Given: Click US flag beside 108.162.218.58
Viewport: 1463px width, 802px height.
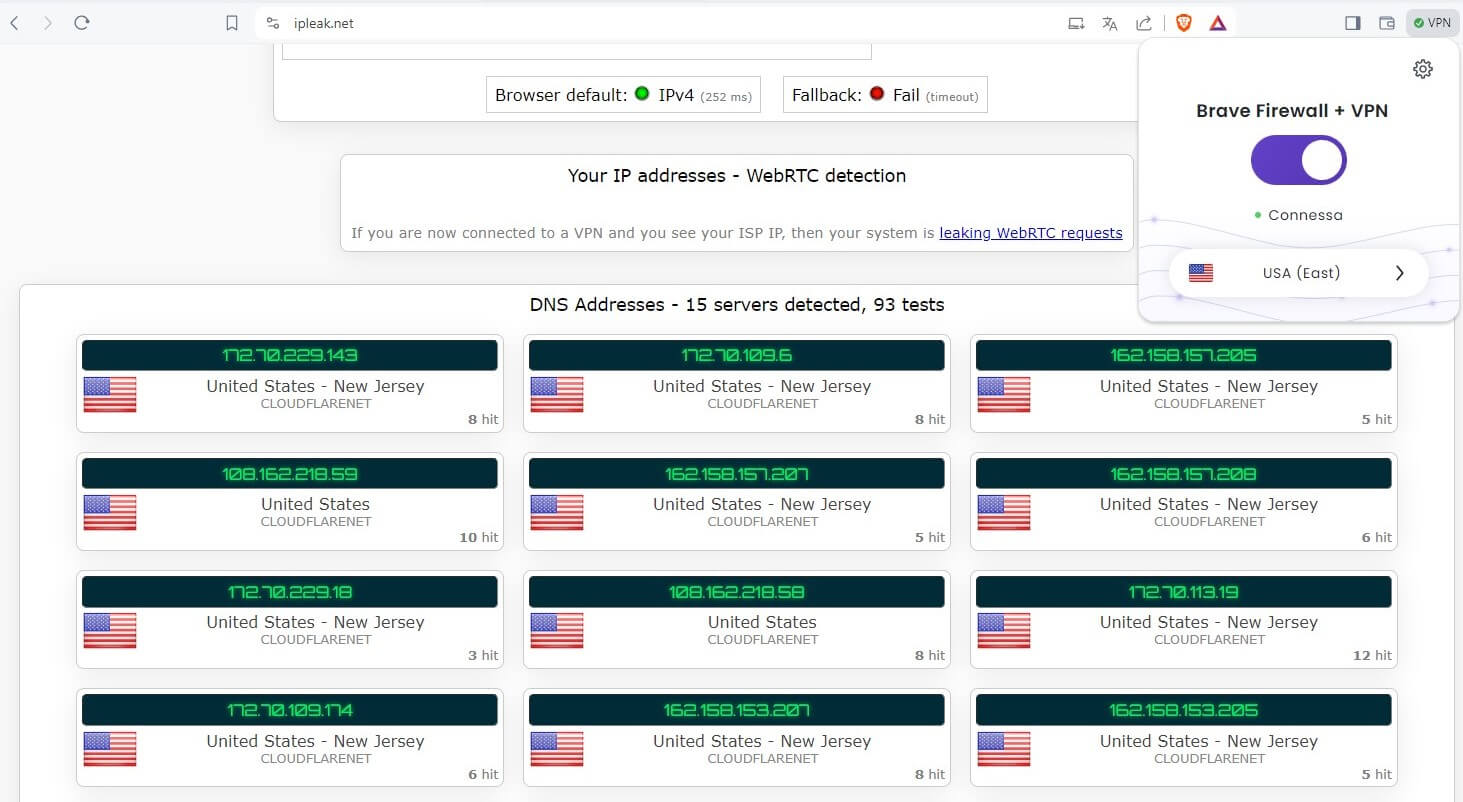Looking at the screenshot, I should click(557, 630).
